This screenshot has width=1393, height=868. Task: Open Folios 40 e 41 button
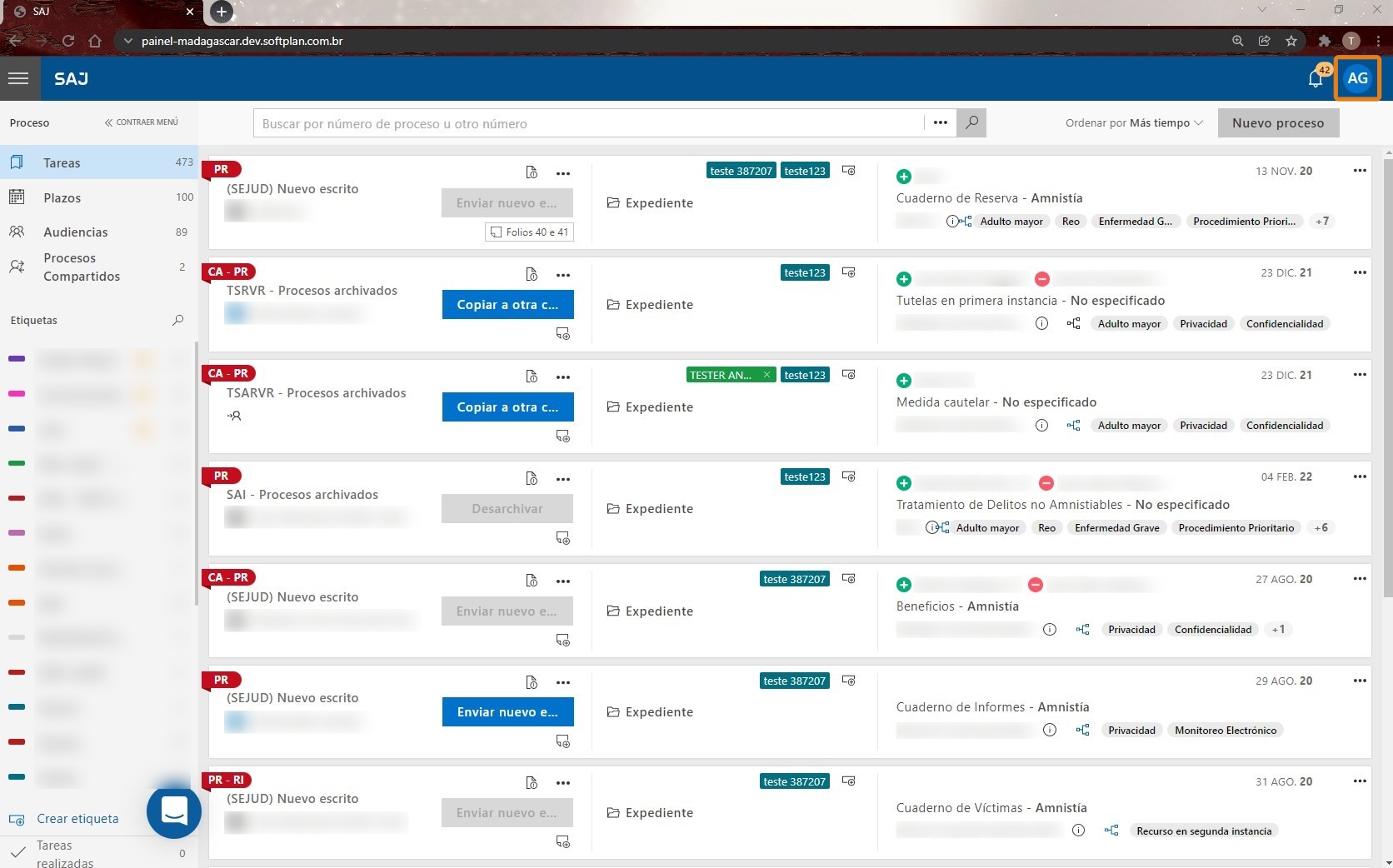point(530,232)
